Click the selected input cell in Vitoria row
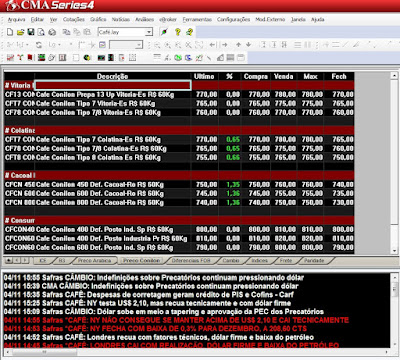Screen dimensions: 400x360 coord(113,85)
